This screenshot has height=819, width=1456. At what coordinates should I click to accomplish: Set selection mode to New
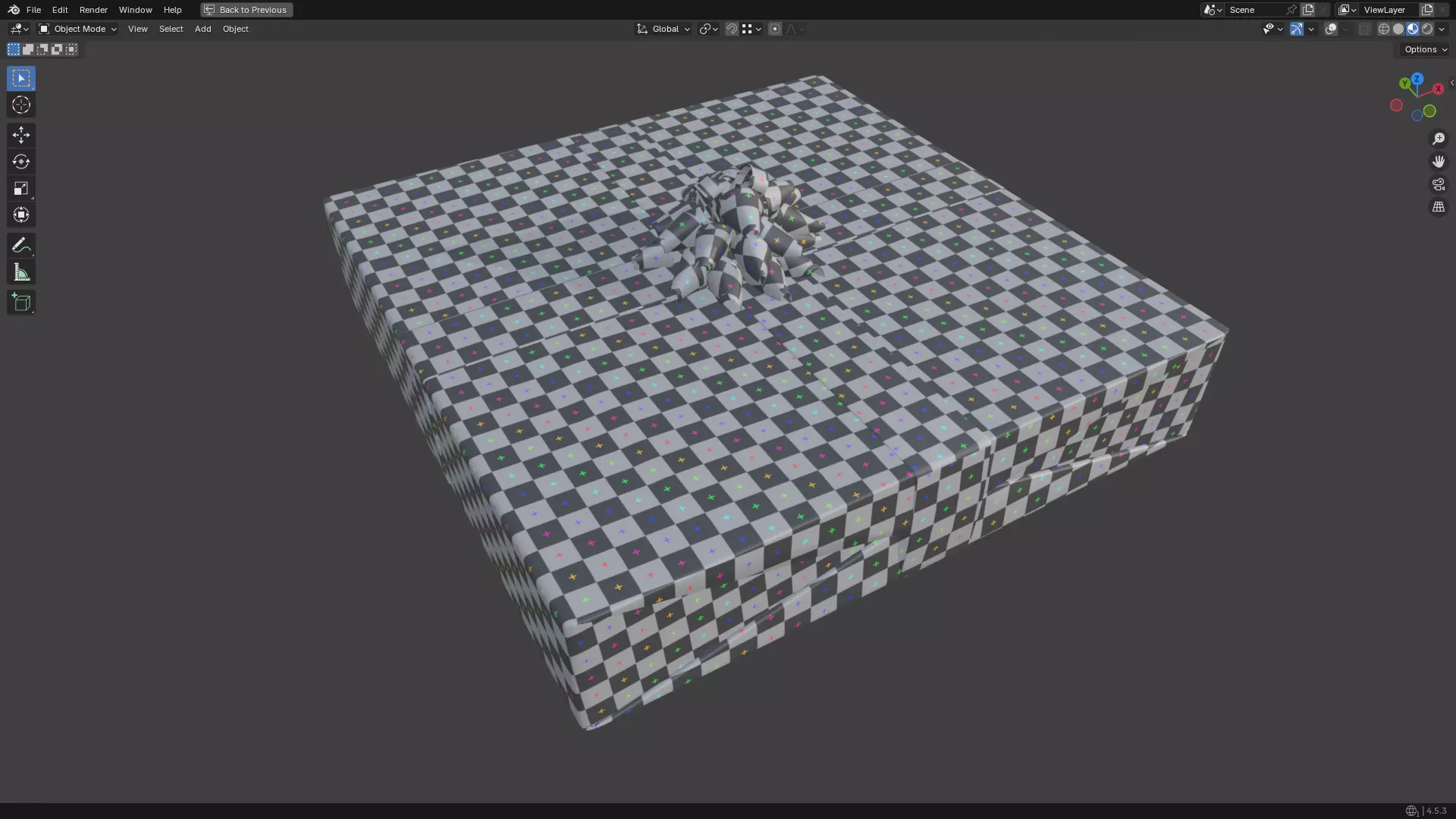tap(14, 49)
